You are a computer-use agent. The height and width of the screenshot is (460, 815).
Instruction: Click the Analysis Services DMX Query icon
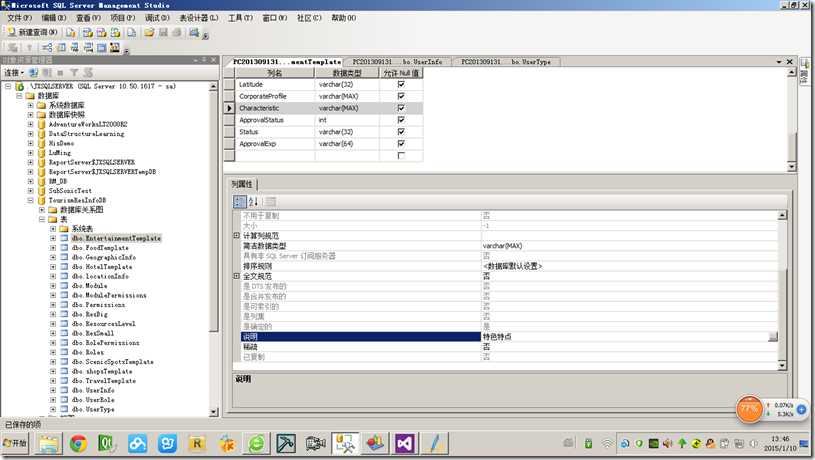click(101, 32)
